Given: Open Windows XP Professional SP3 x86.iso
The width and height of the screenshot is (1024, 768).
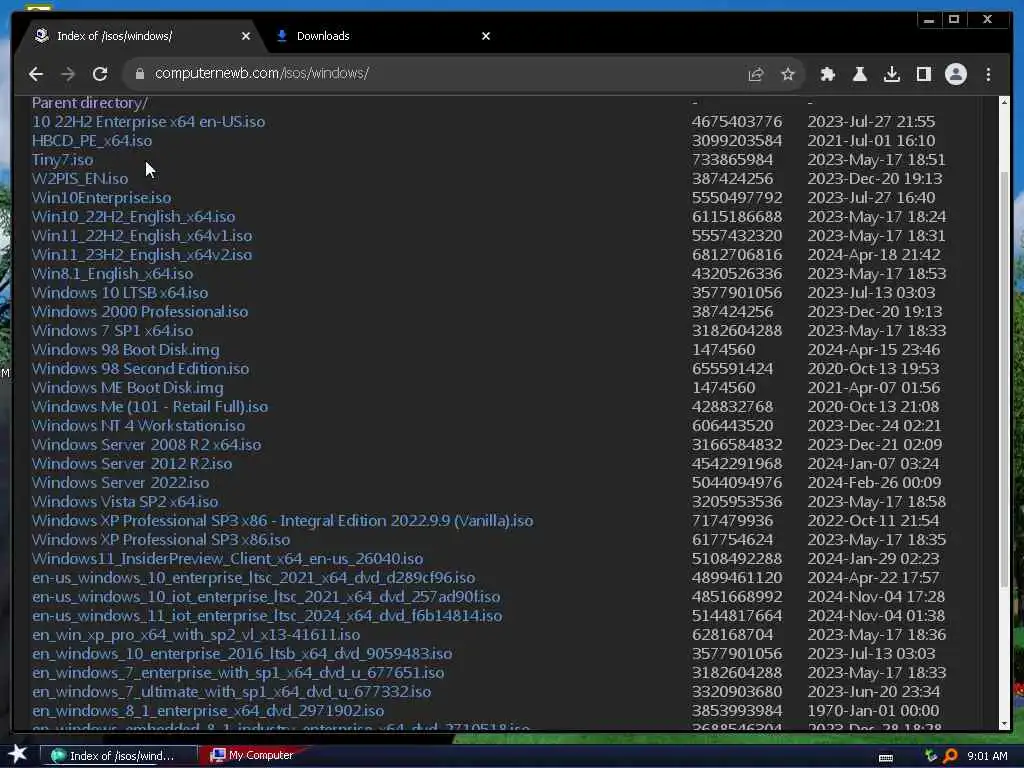Looking at the screenshot, I should (161, 538).
